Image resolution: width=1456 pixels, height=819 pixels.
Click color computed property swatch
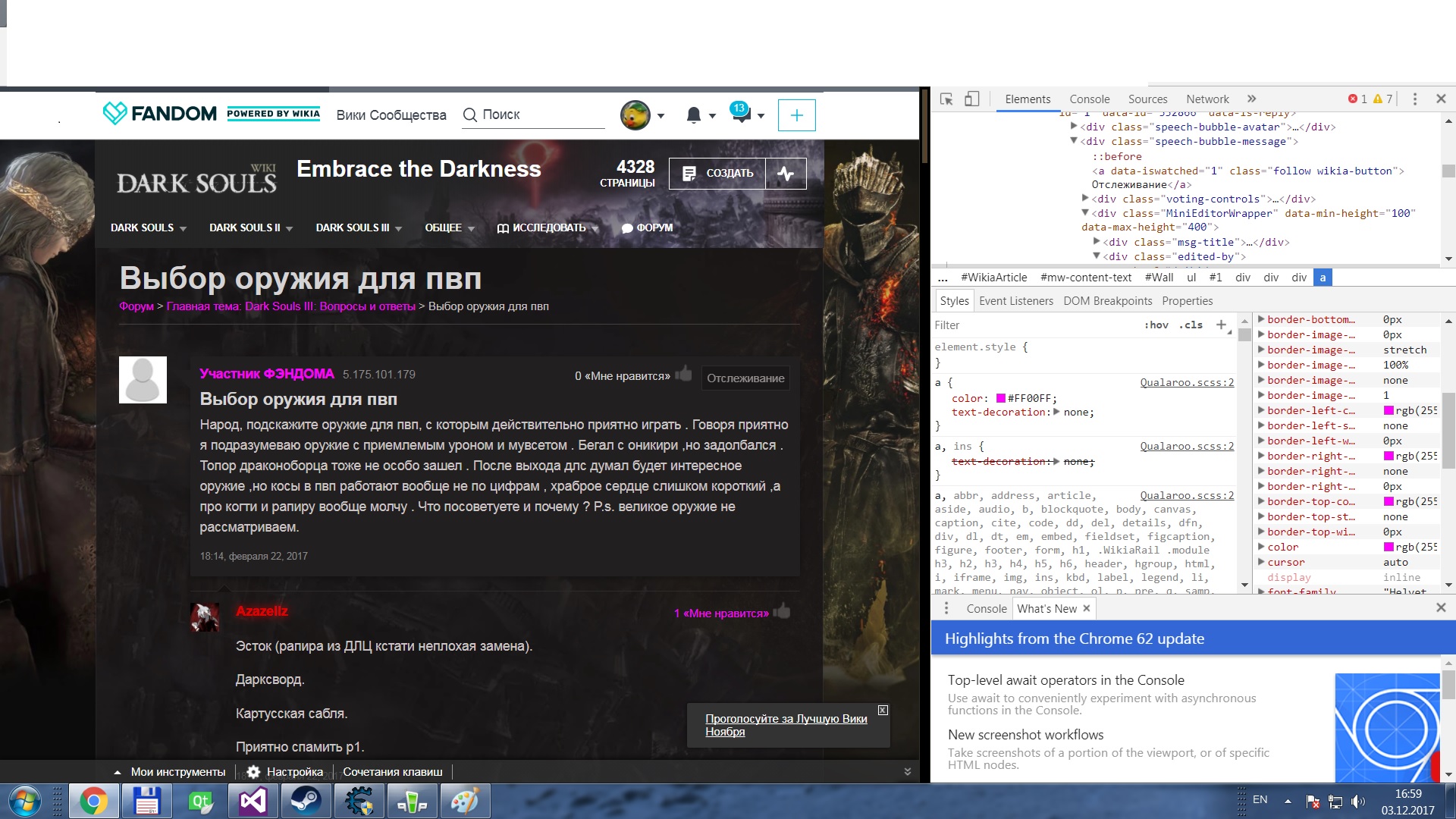(x=1389, y=547)
